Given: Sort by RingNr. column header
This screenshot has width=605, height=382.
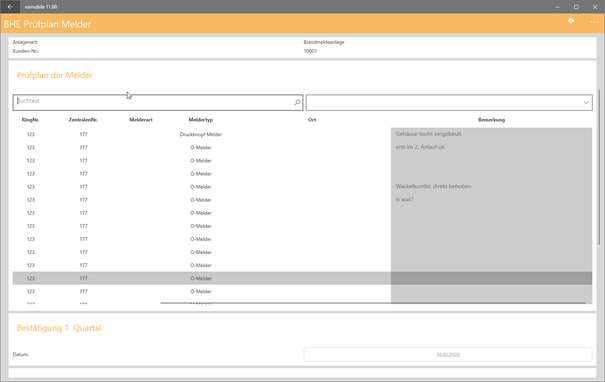Looking at the screenshot, I should (x=30, y=120).
